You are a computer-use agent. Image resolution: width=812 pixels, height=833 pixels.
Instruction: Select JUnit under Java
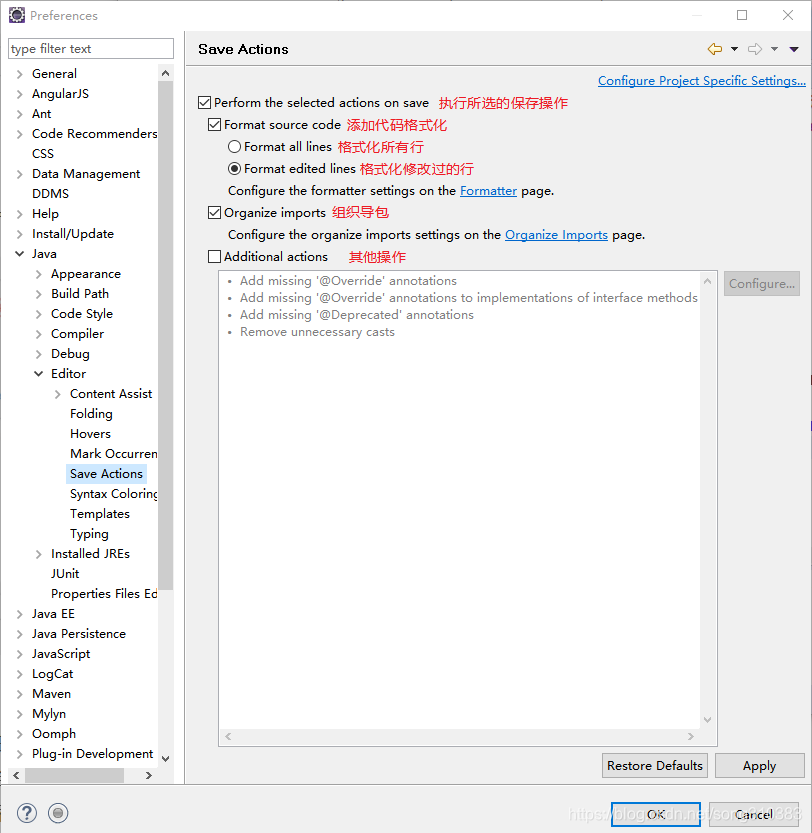(65, 574)
